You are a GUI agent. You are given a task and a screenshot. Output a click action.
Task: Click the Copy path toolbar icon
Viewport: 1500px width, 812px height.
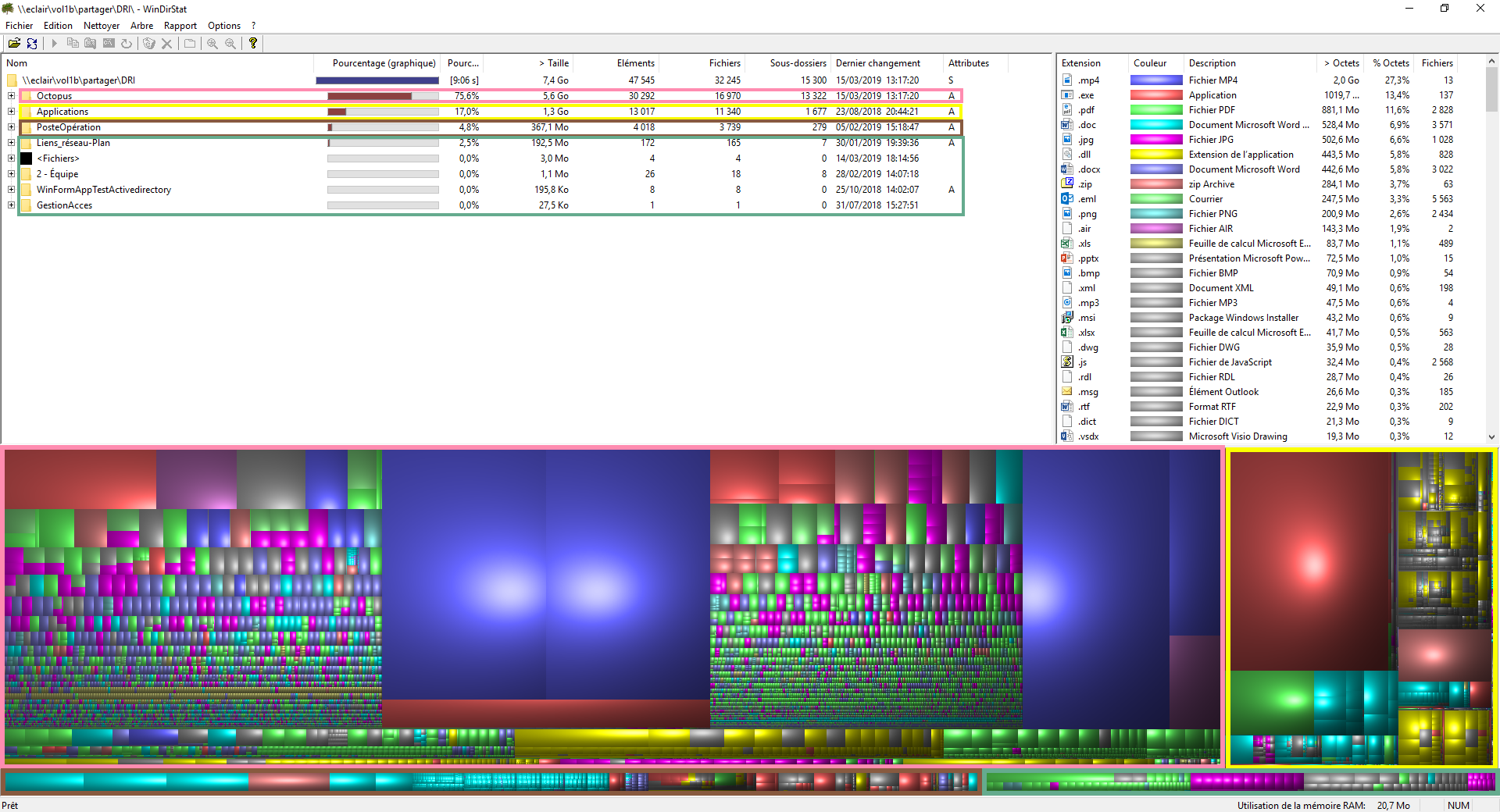click(x=73, y=44)
